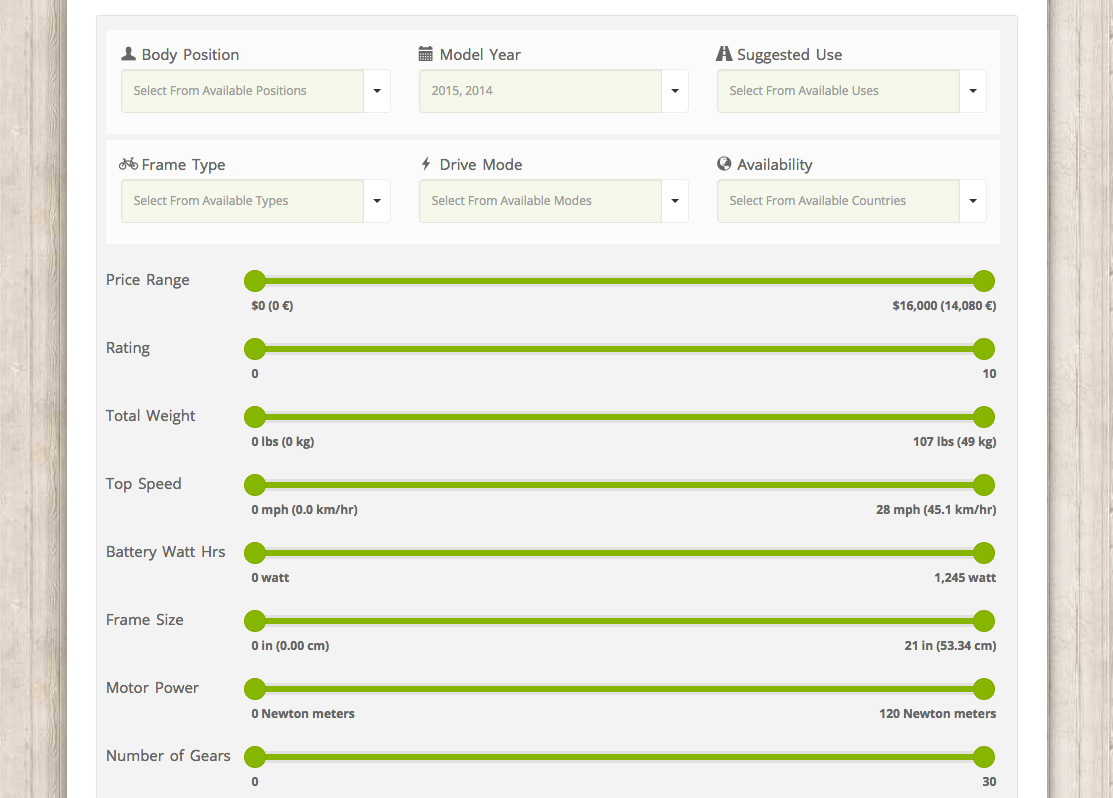This screenshot has height=798, width=1113.
Task: Click the Rating minimum slider handle
Action: 255,349
